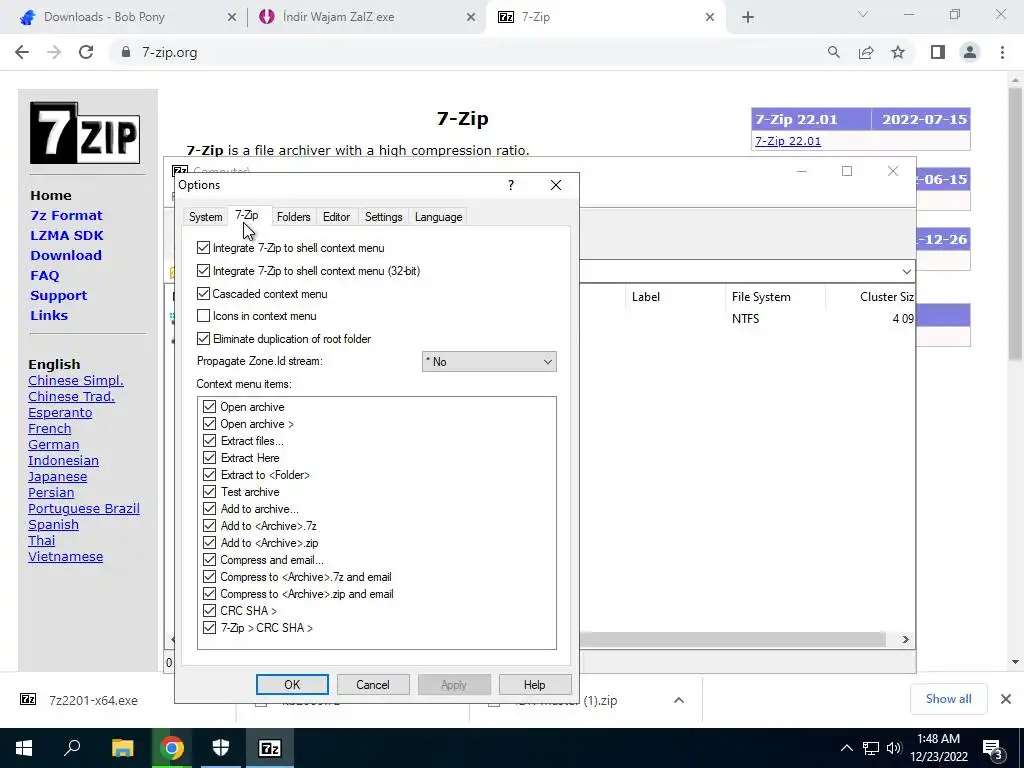Reload the page in Chrome

coord(86,52)
